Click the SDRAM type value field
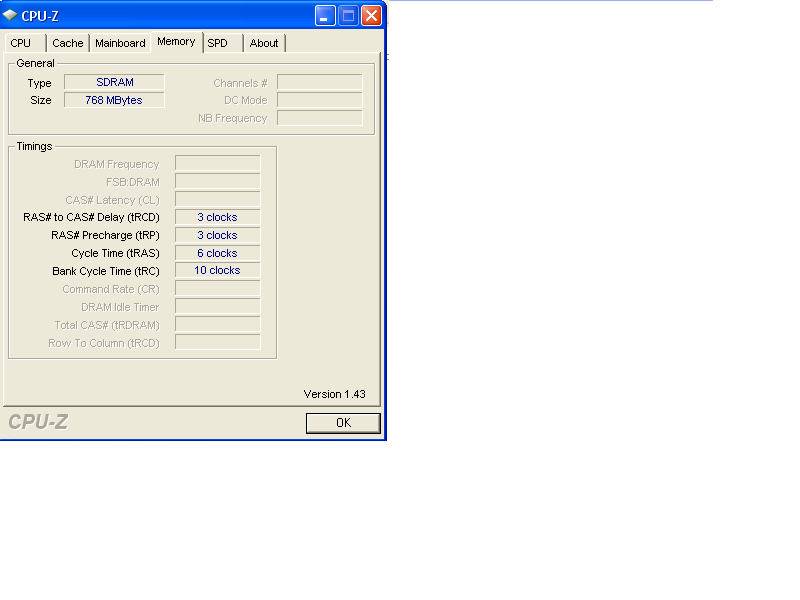 pyautogui.click(x=114, y=82)
